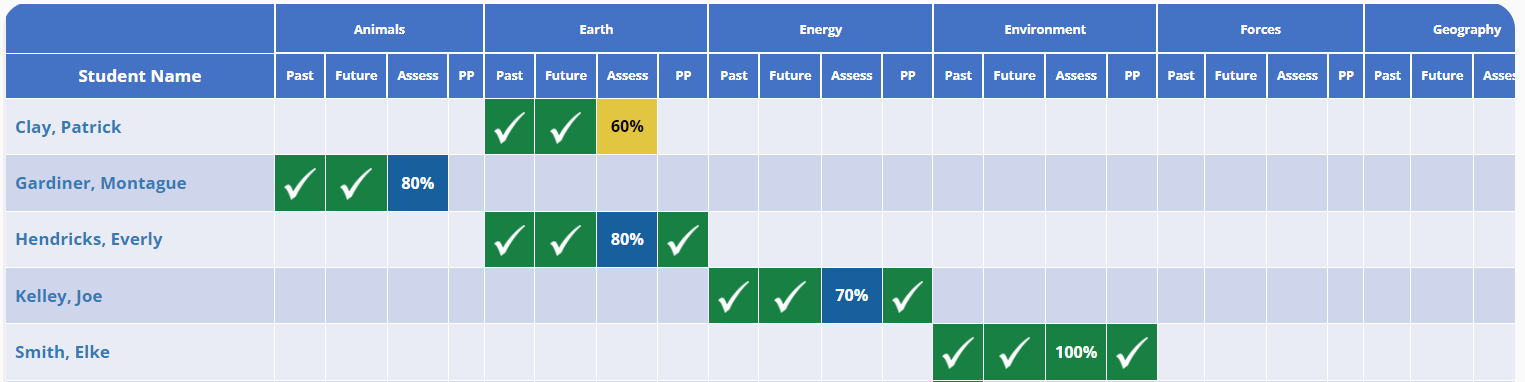Click Smith, Elke's Environment Future checkmark
Image resolution: width=1525 pixels, height=382 pixels.
pos(1014,352)
